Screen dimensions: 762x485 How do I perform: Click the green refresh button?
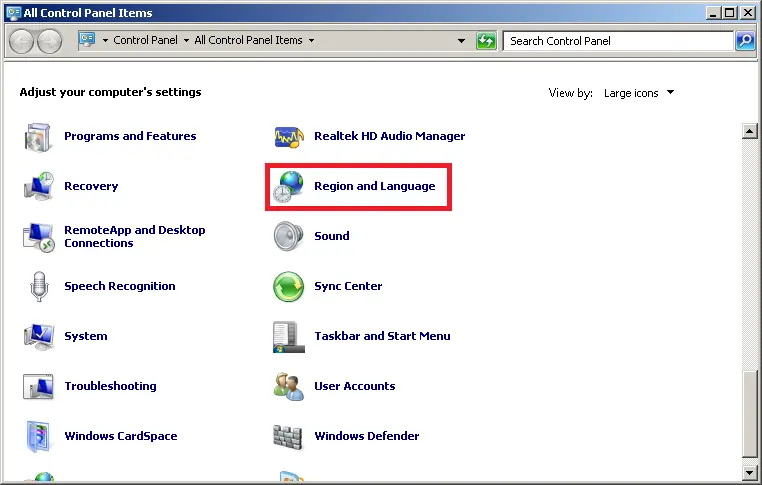point(486,41)
